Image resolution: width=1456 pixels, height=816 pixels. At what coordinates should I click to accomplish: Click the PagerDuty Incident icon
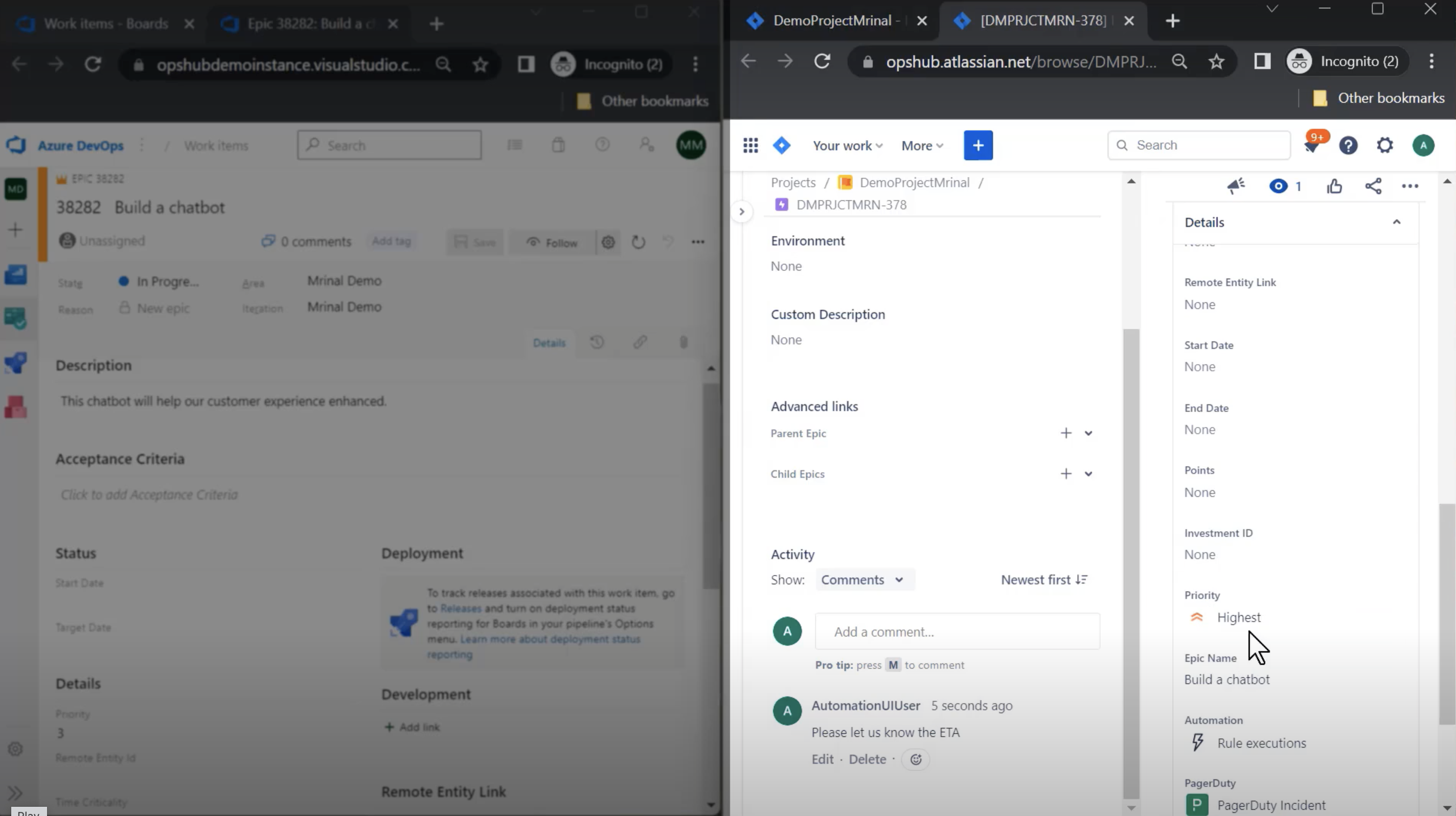[1197, 805]
